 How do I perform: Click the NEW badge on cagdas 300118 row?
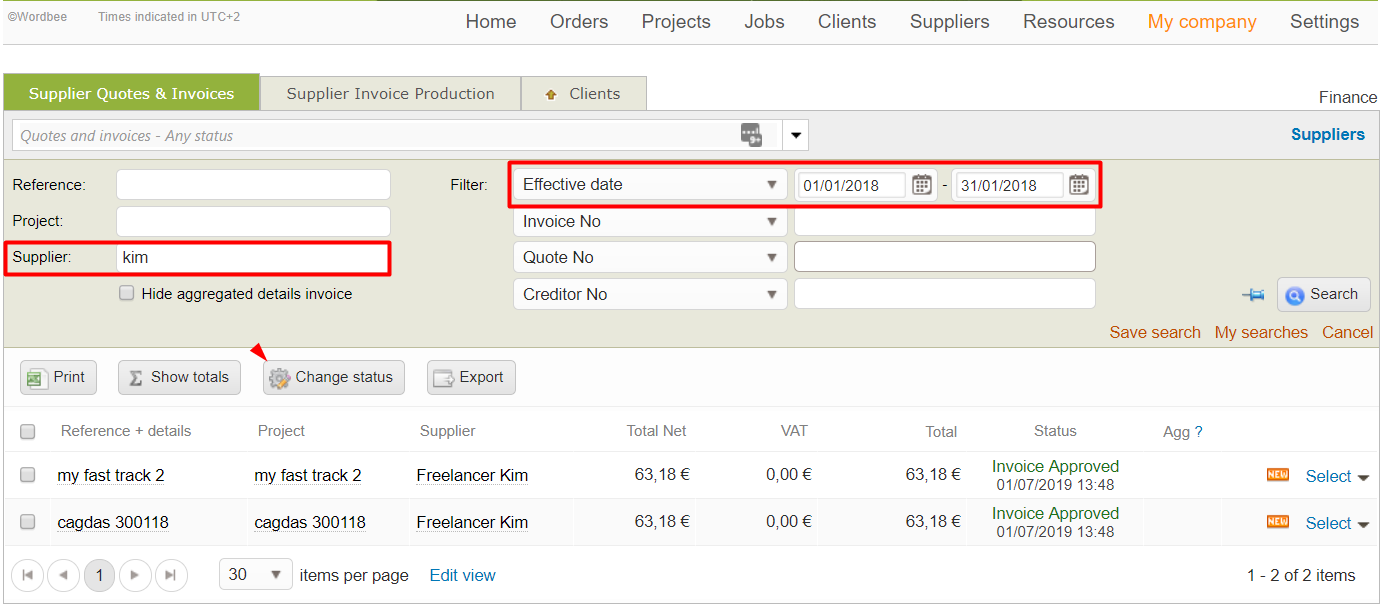pyautogui.click(x=1277, y=522)
